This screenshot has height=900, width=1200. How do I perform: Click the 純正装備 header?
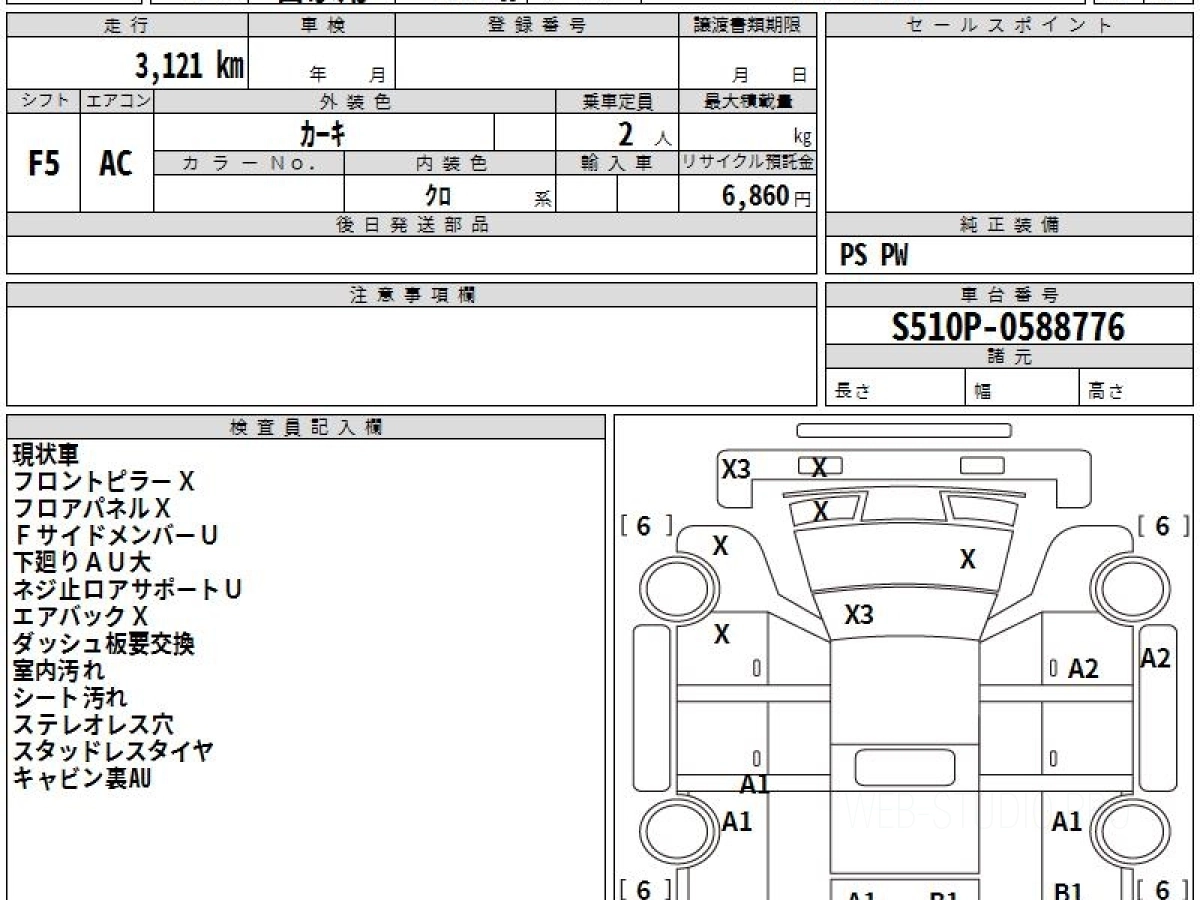(x=1009, y=225)
